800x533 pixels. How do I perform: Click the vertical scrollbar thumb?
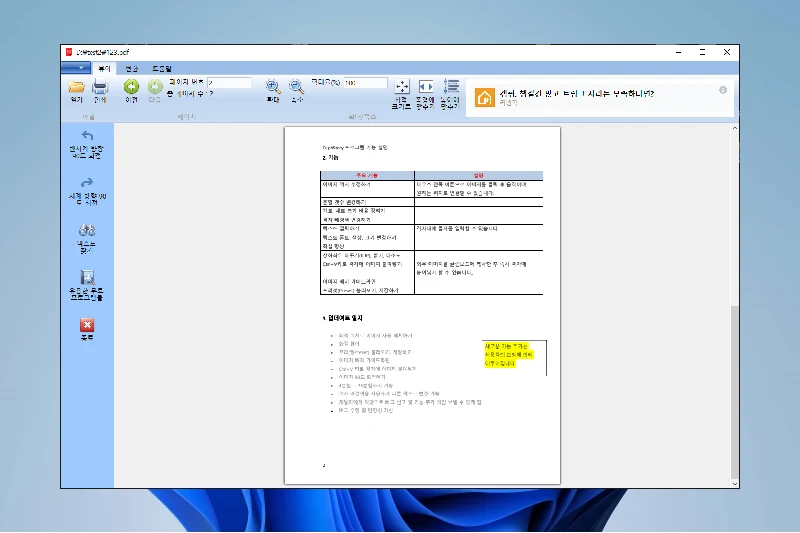pyautogui.click(x=735, y=392)
